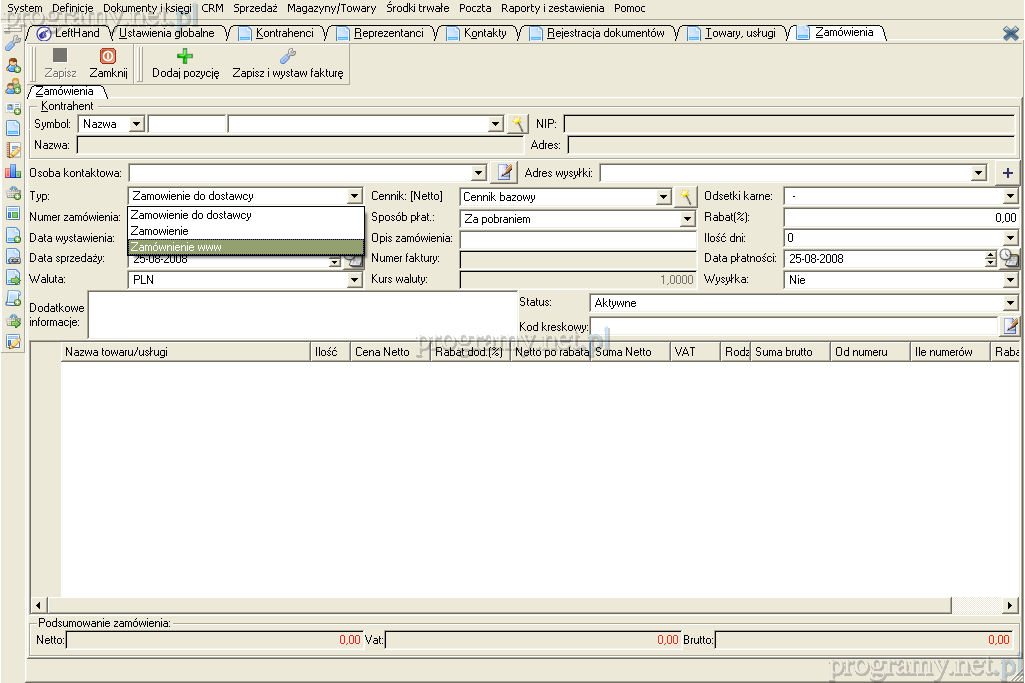
Task: Click the Zapisz i wystaw fakturę wrench icon
Action: [287, 57]
